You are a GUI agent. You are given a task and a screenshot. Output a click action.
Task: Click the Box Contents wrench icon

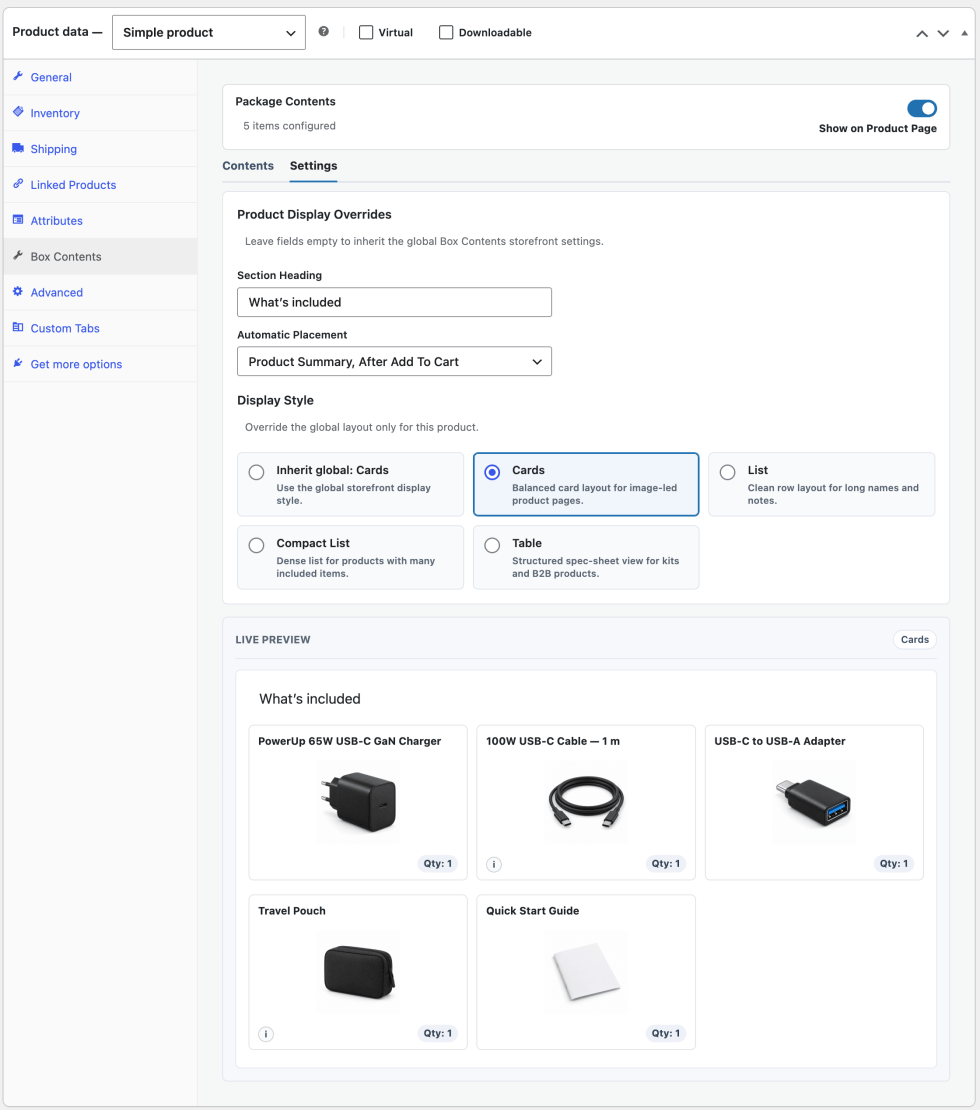tap(18, 256)
